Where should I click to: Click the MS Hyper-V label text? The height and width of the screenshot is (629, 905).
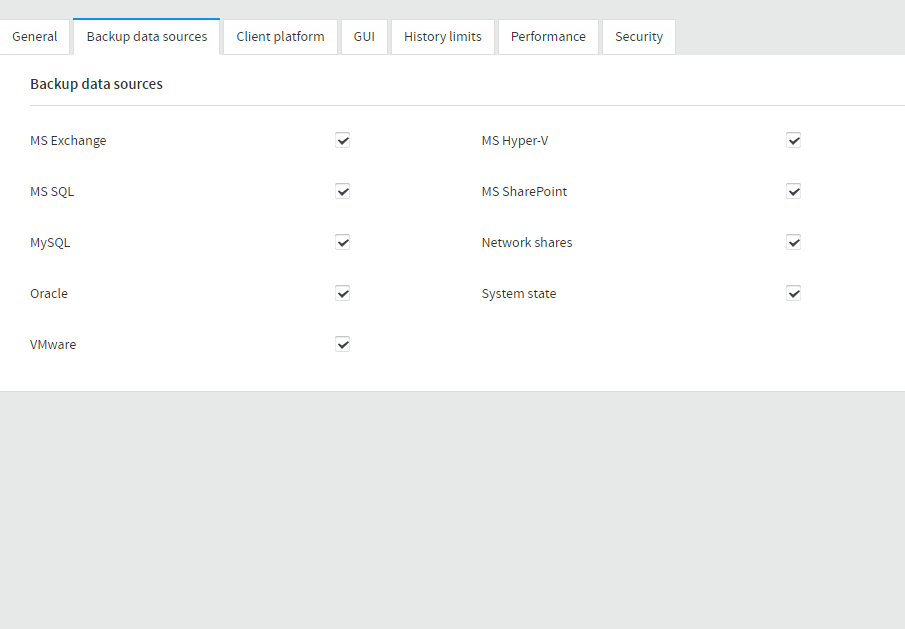tap(515, 141)
